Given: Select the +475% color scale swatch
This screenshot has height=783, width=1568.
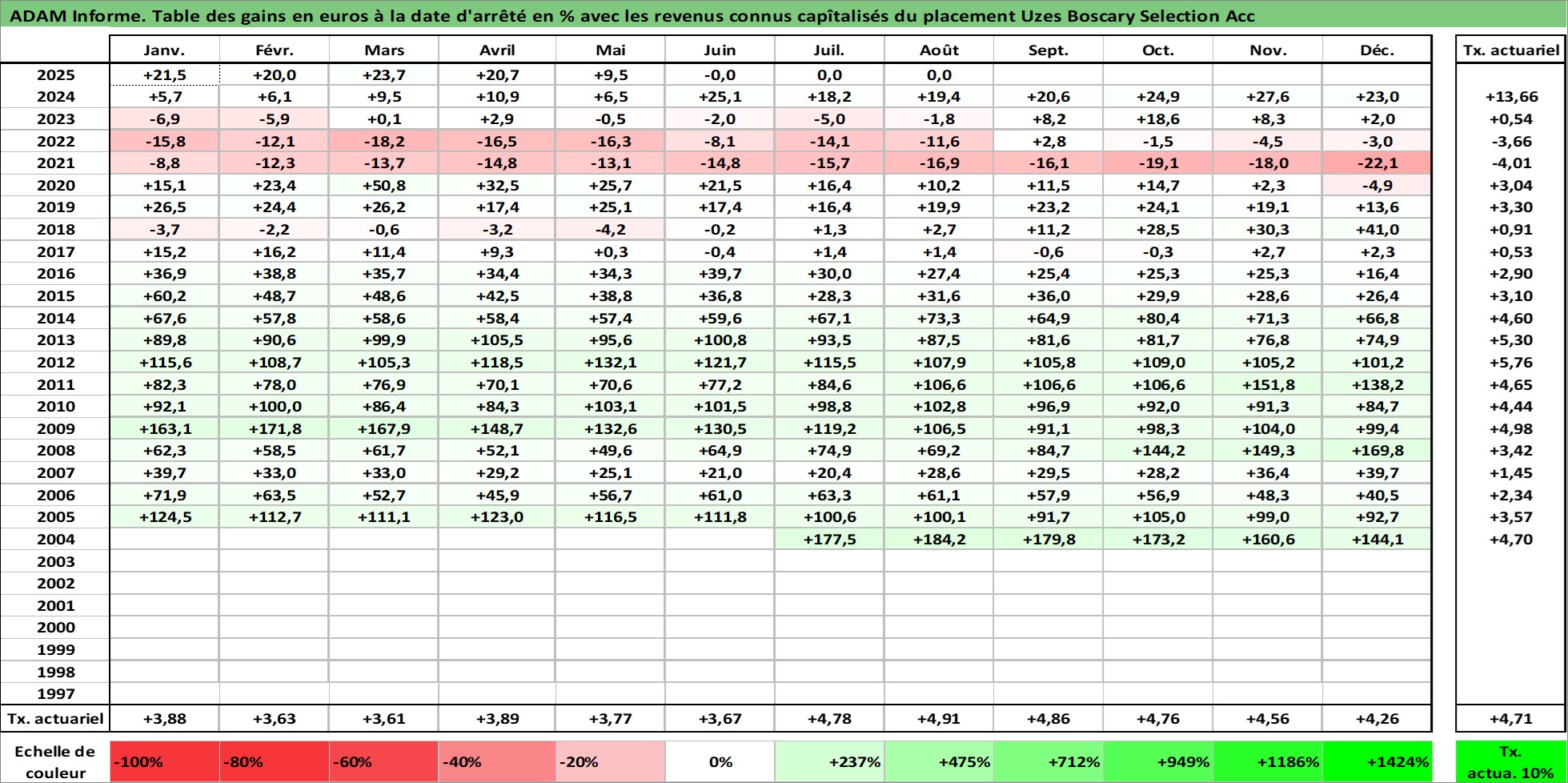Looking at the screenshot, I should click(939, 761).
